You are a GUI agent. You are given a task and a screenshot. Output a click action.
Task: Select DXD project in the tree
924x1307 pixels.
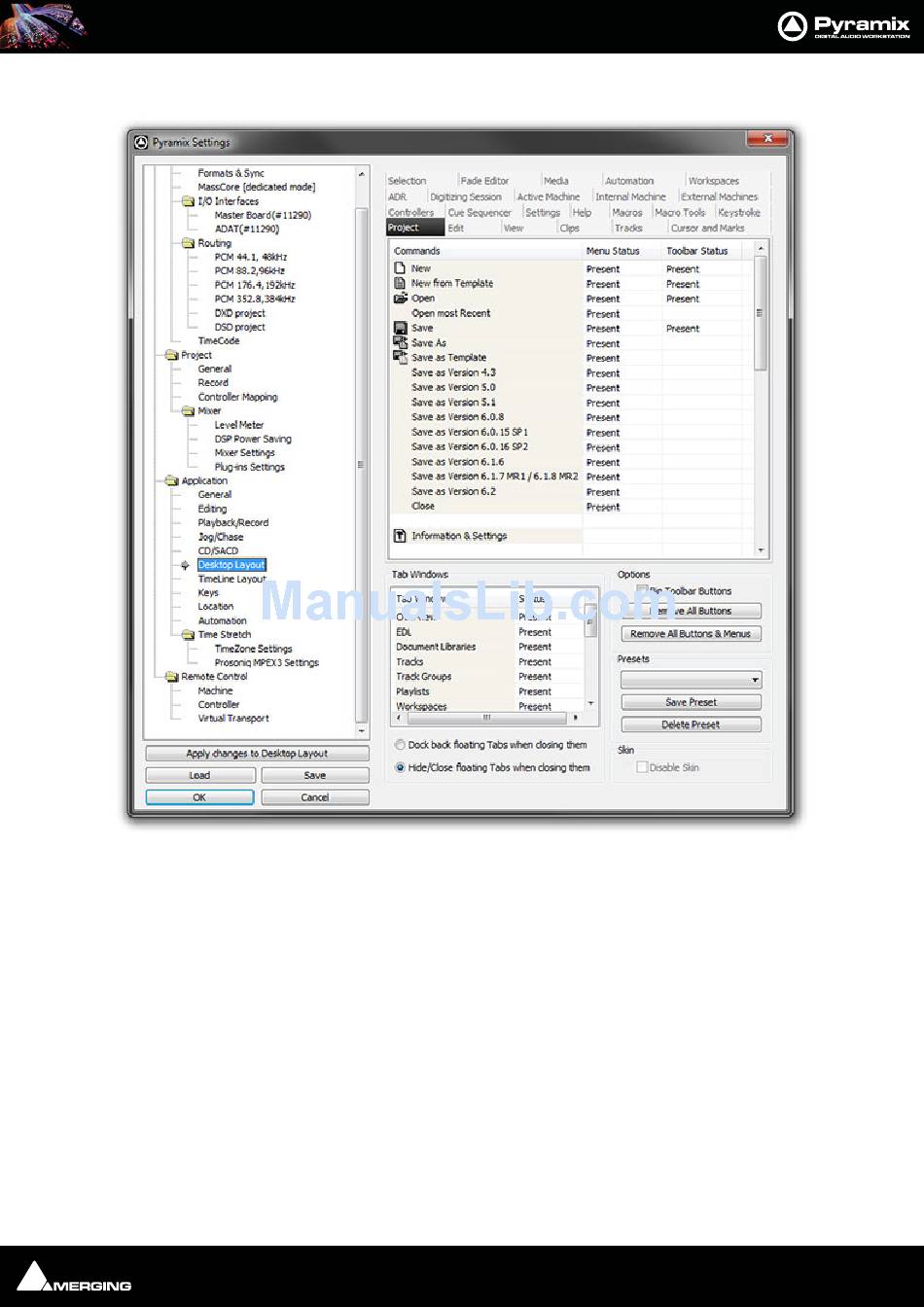pyautogui.click(x=239, y=313)
